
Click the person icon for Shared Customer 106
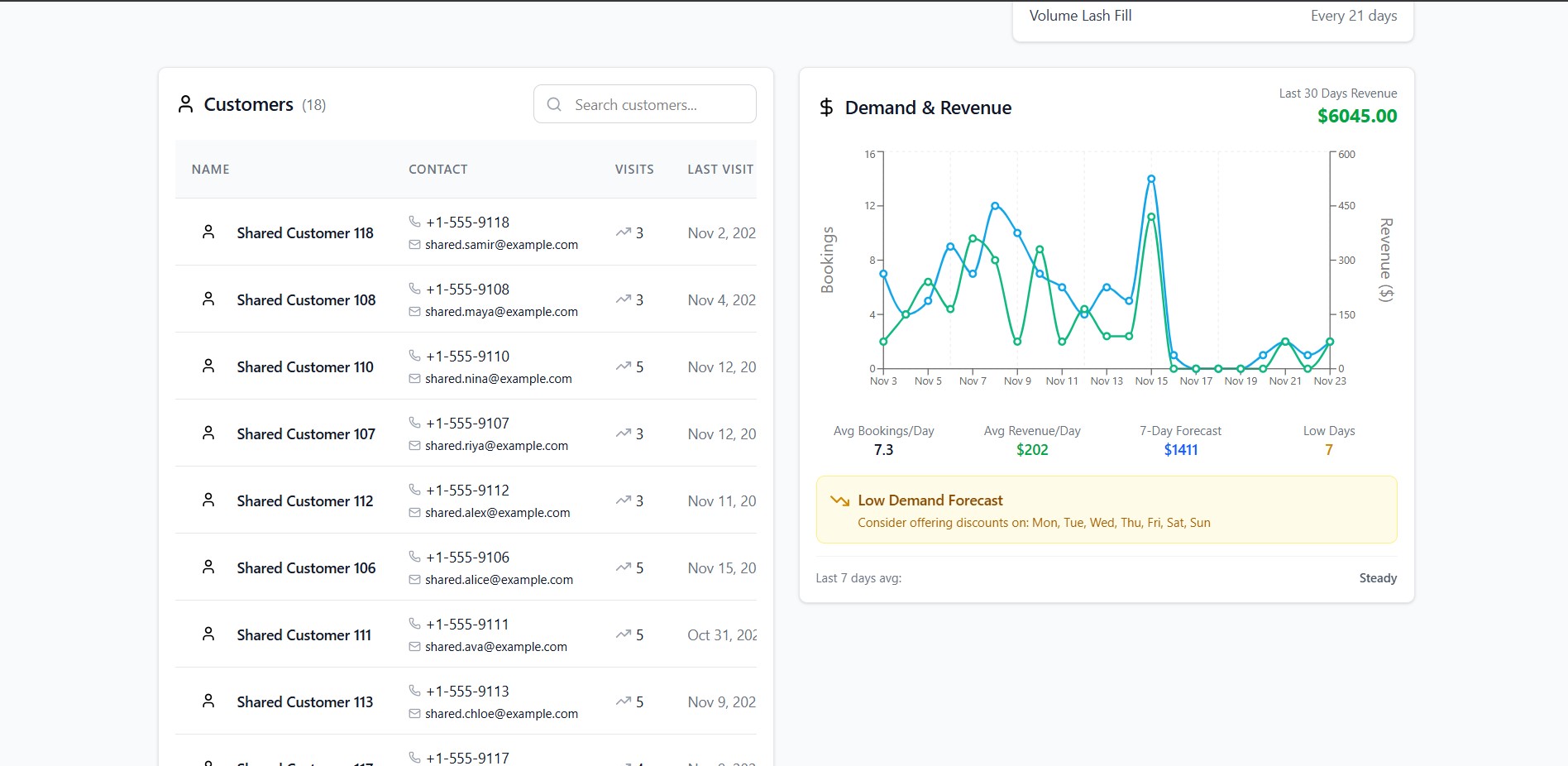[208, 567]
